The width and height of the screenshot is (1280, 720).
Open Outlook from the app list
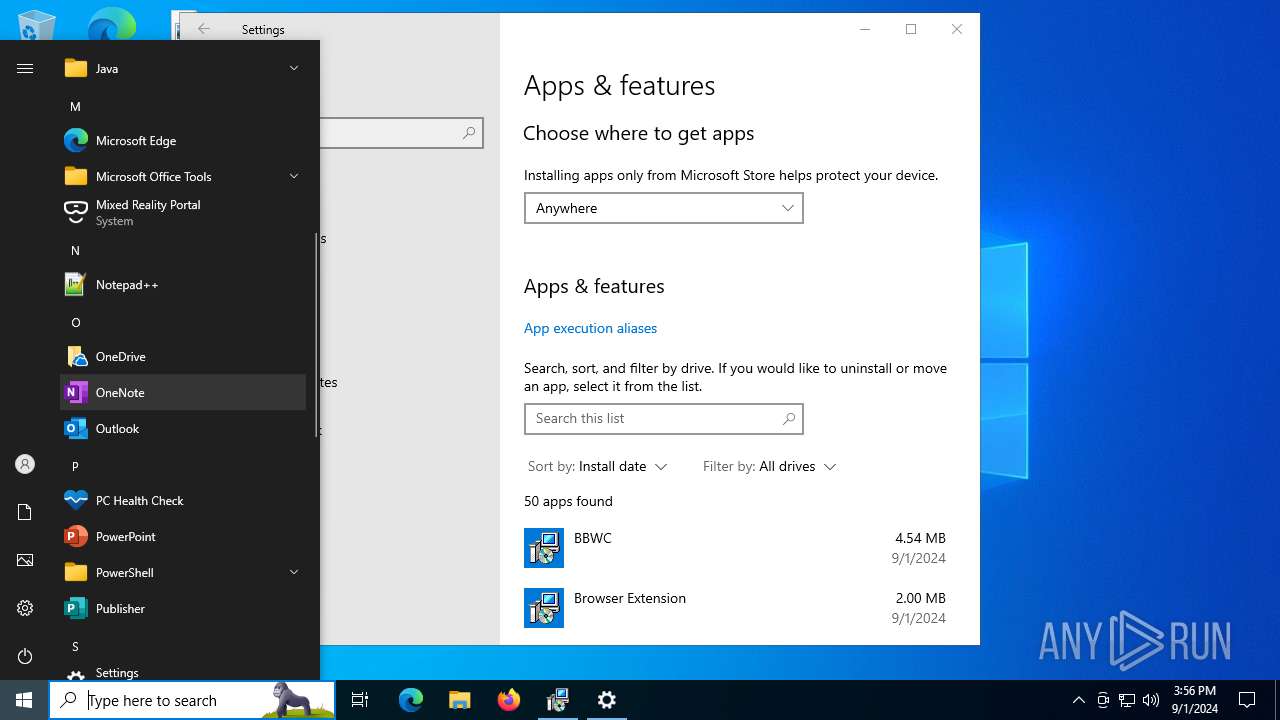click(183, 429)
